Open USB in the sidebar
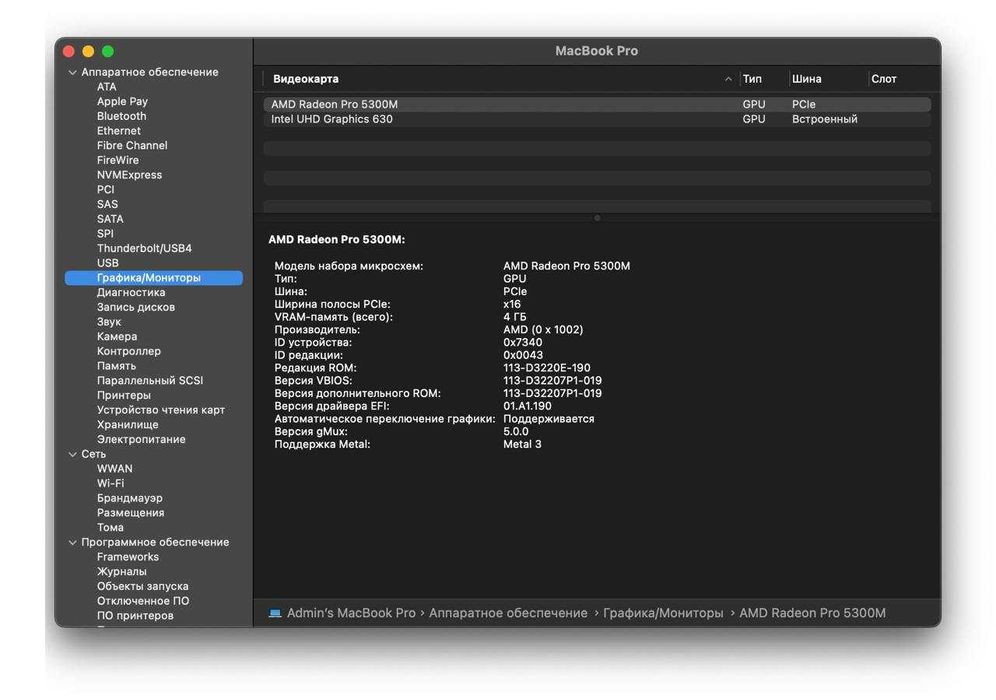The image size is (996, 700). pos(107,263)
